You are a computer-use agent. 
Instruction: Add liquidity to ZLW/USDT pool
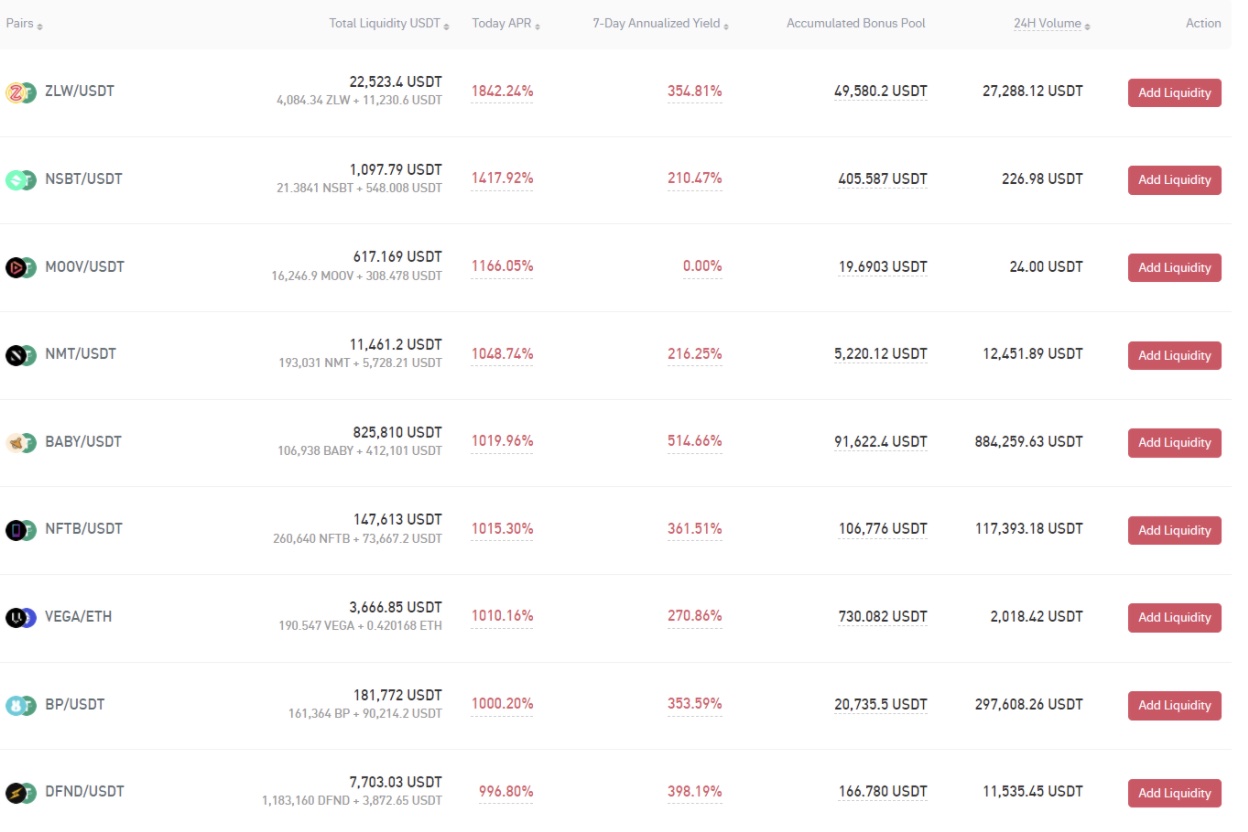click(x=1174, y=93)
